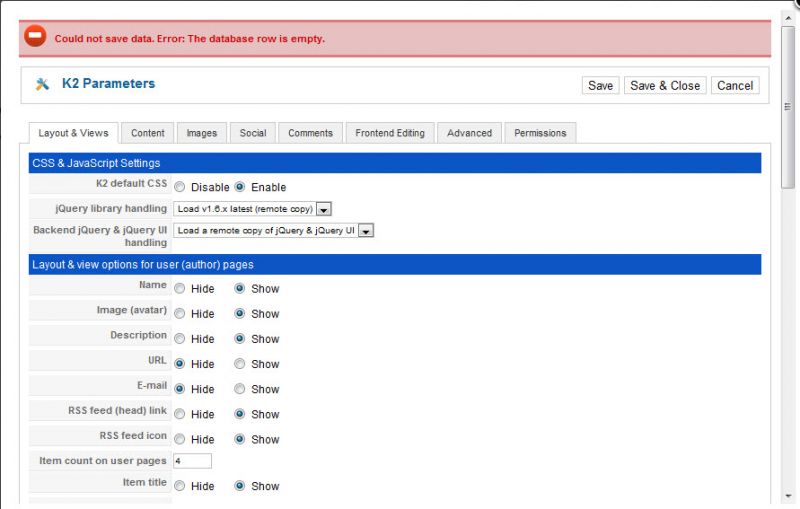Click the 'RSS feed icon' label
Viewport: 800px width, 509px height.
[x=133, y=436]
